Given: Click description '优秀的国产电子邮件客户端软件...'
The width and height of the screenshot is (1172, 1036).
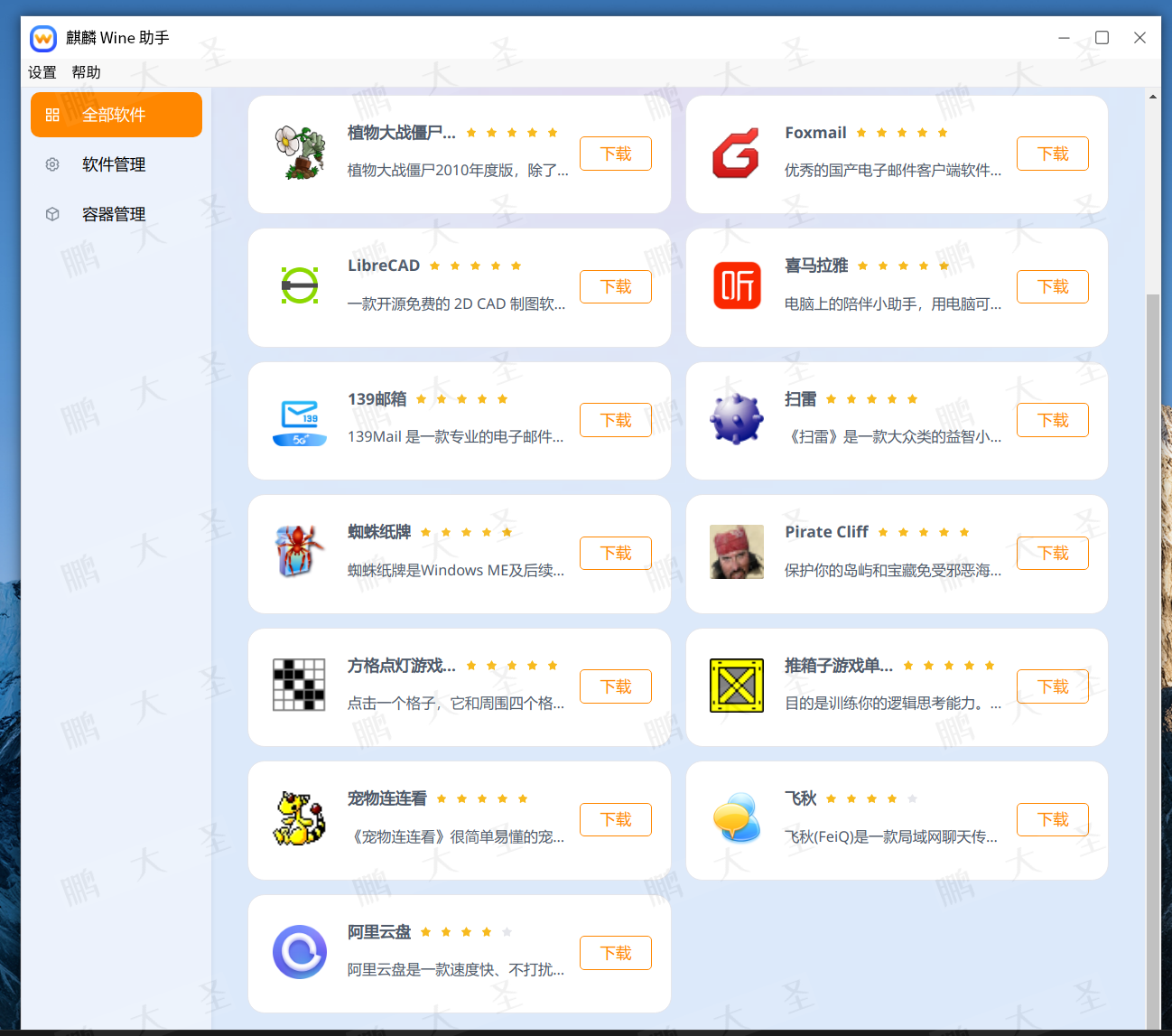Looking at the screenshot, I should [x=893, y=170].
